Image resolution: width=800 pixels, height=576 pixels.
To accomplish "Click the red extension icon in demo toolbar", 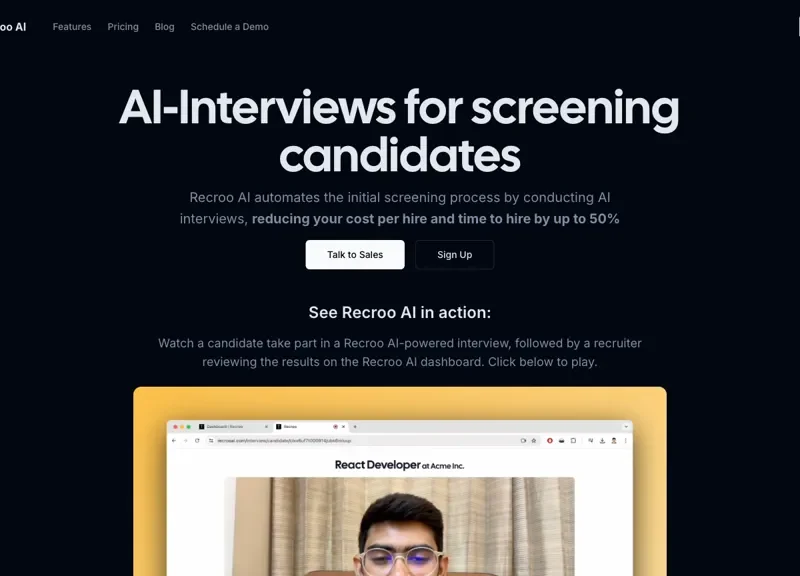I will coord(549,440).
